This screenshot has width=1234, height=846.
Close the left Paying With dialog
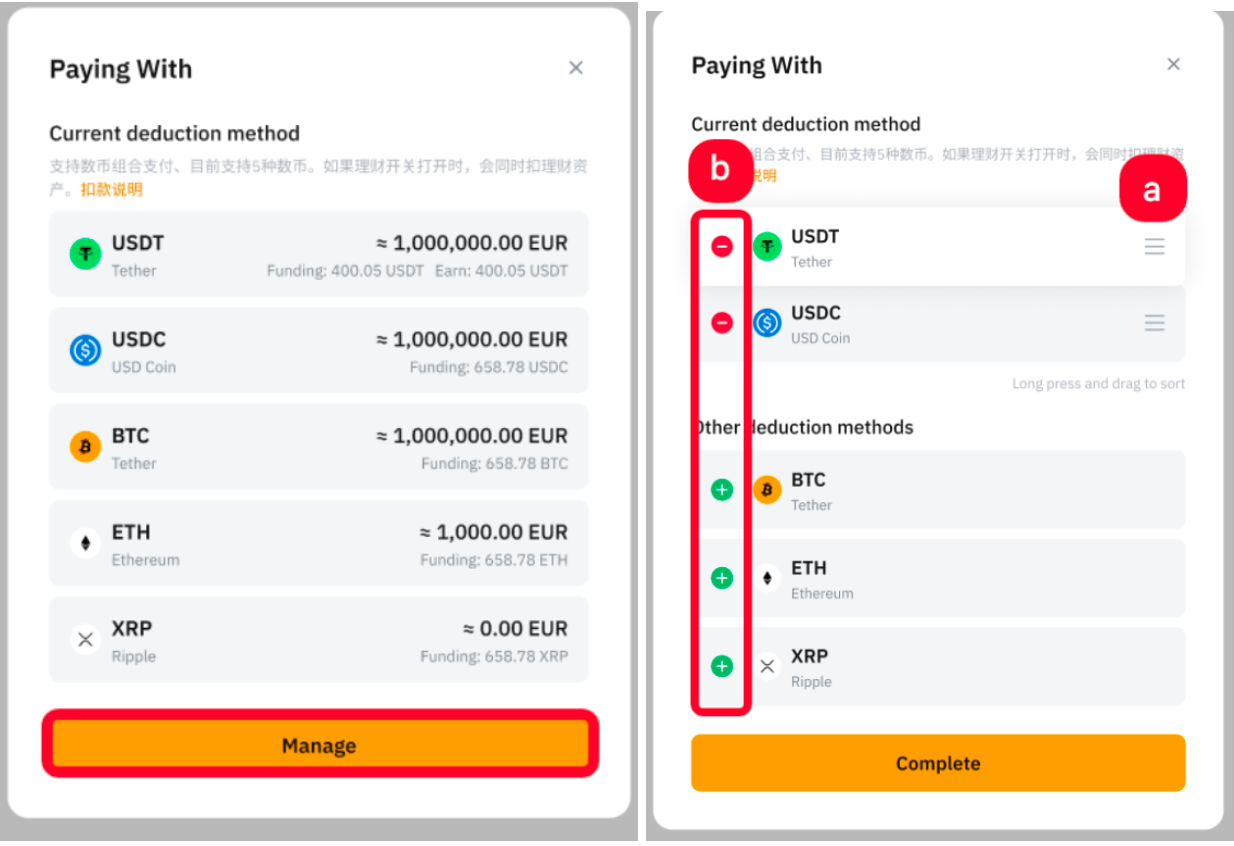576,68
